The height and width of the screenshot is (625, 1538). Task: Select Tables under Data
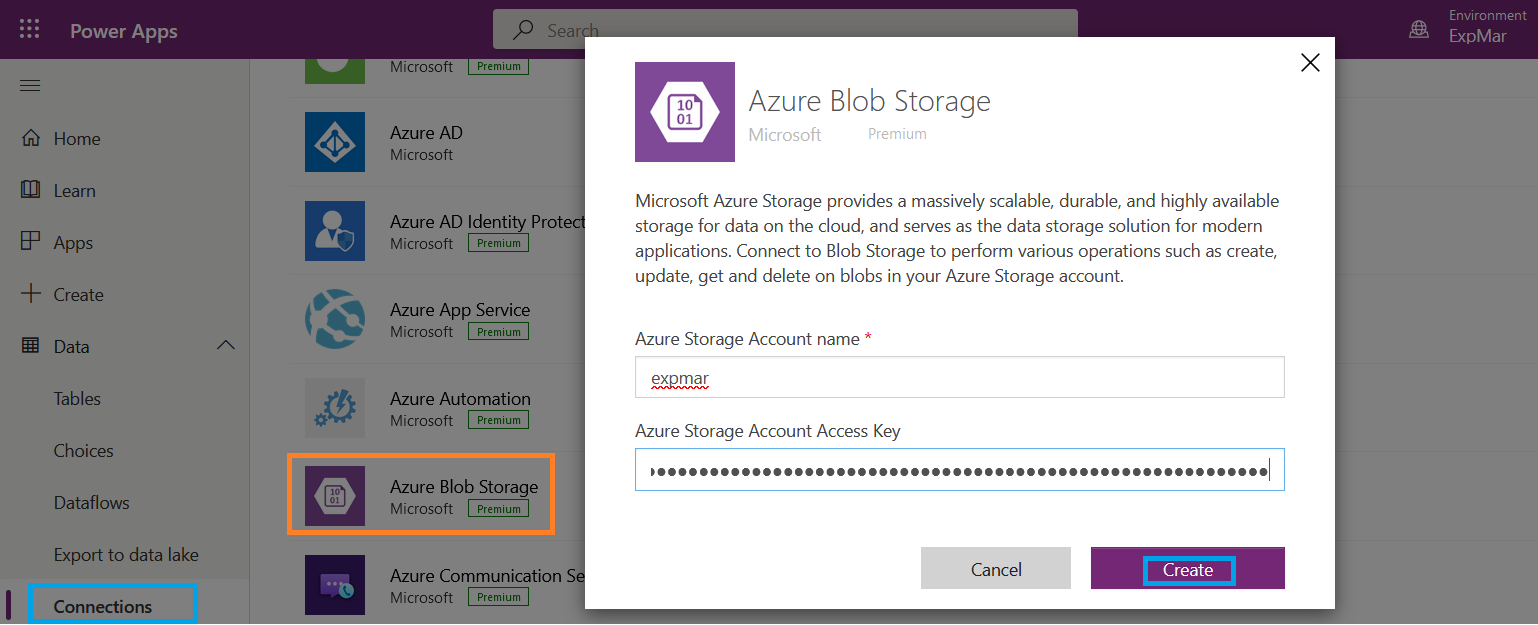77,399
